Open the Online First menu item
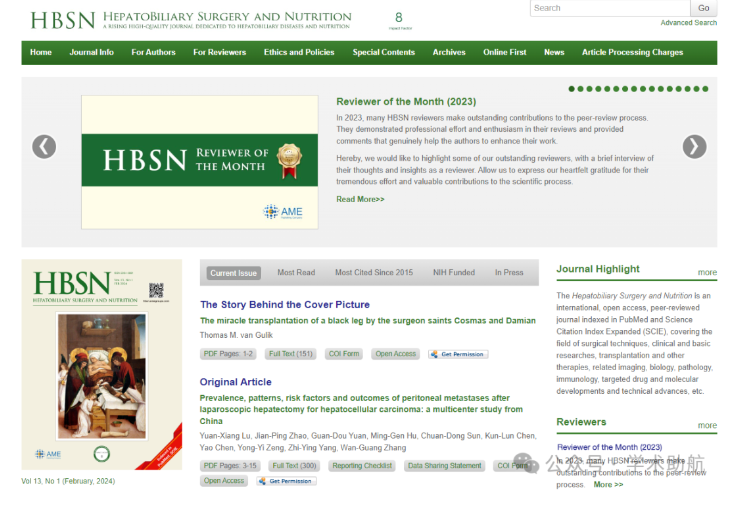 pyautogui.click(x=505, y=52)
